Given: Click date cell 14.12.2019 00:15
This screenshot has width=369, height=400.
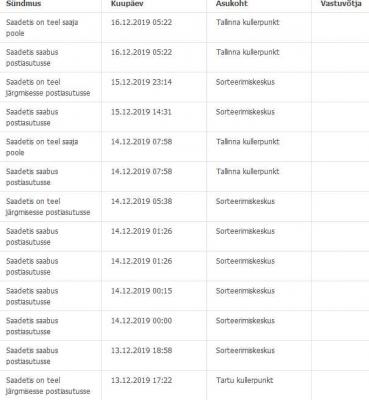Looking at the screenshot, I should pyautogui.click(x=142, y=291).
